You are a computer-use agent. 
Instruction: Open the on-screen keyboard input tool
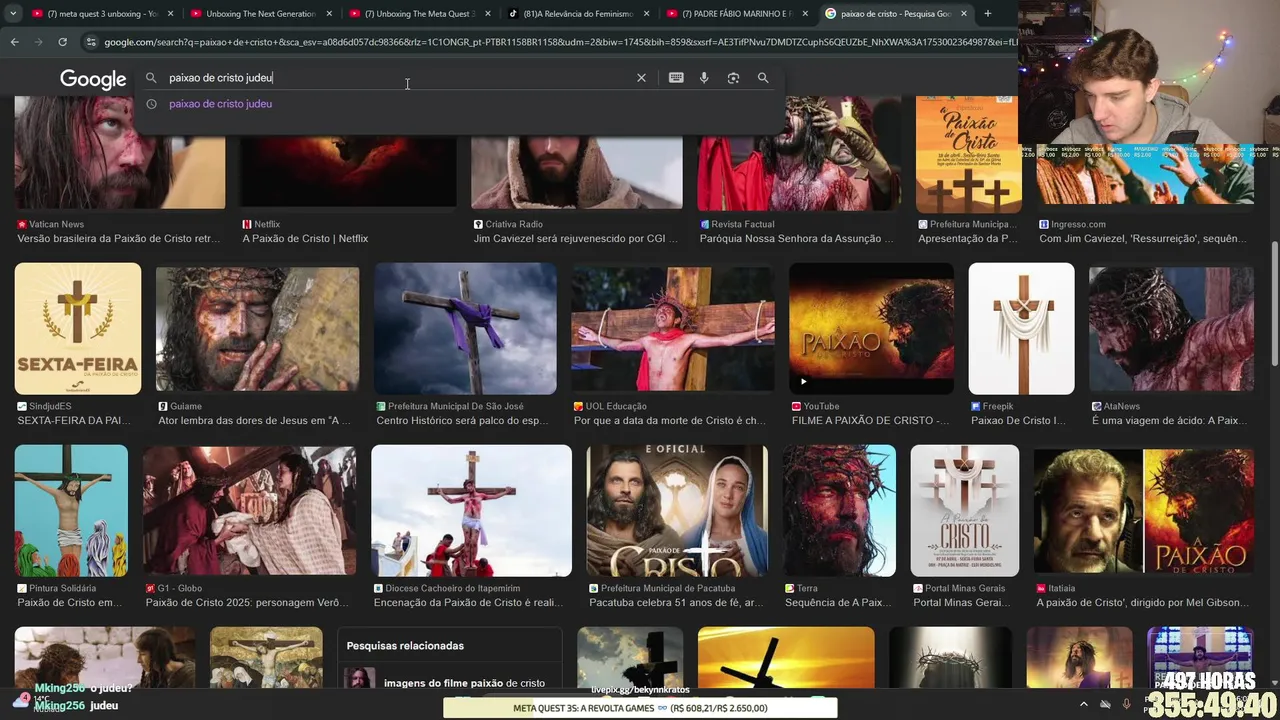[x=676, y=78]
